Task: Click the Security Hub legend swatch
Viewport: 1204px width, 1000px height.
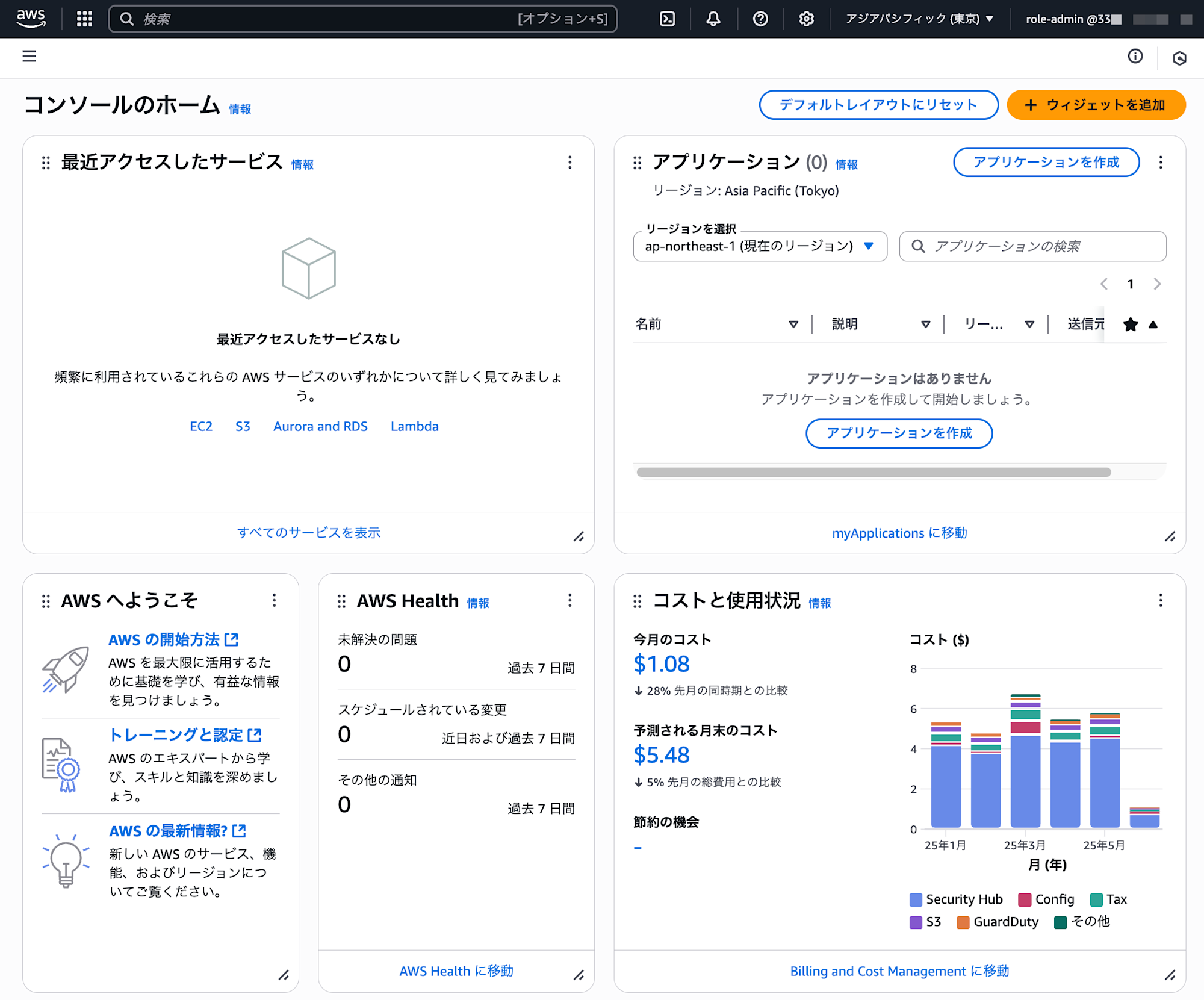Action: tap(916, 899)
